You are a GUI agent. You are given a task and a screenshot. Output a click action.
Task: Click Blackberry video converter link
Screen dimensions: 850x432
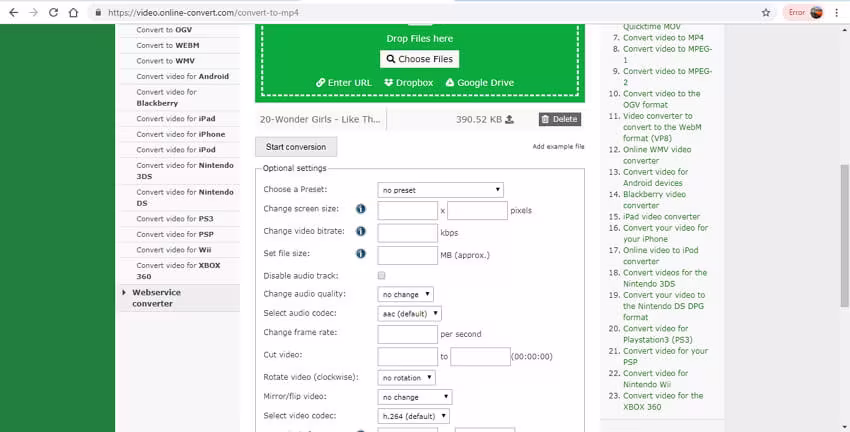[x=654, y=199]
